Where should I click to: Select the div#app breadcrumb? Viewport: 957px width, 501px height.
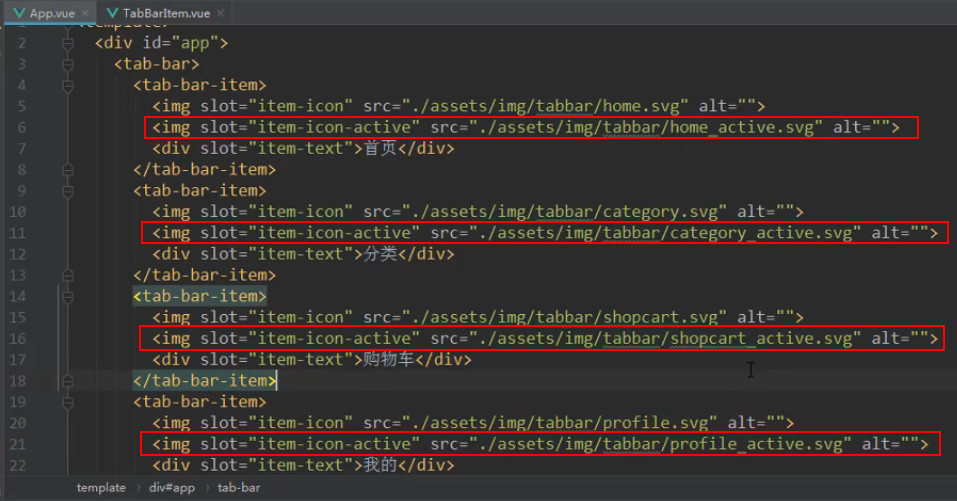point(172,488)
